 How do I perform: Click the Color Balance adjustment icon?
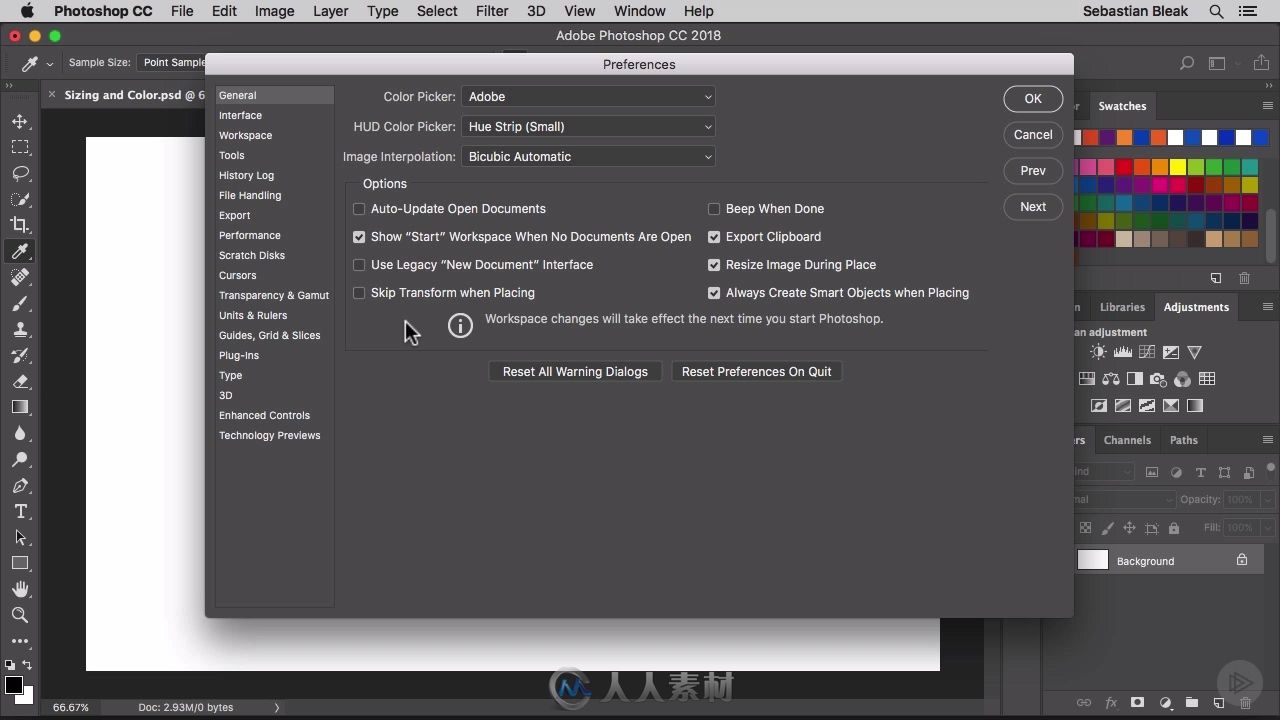[1111, 379]
